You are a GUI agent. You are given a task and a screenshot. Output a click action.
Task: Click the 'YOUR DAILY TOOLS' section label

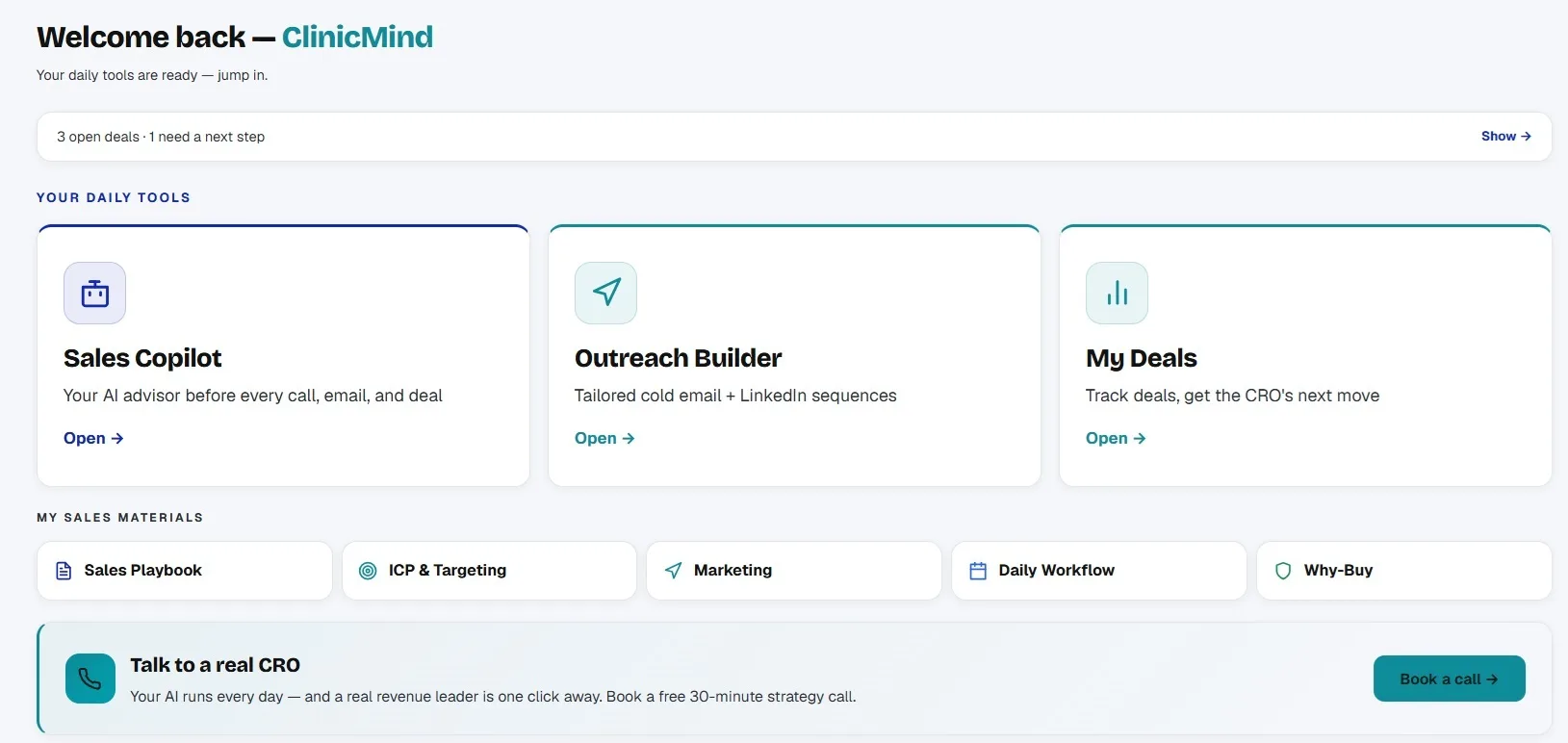(x=114, y=197)
